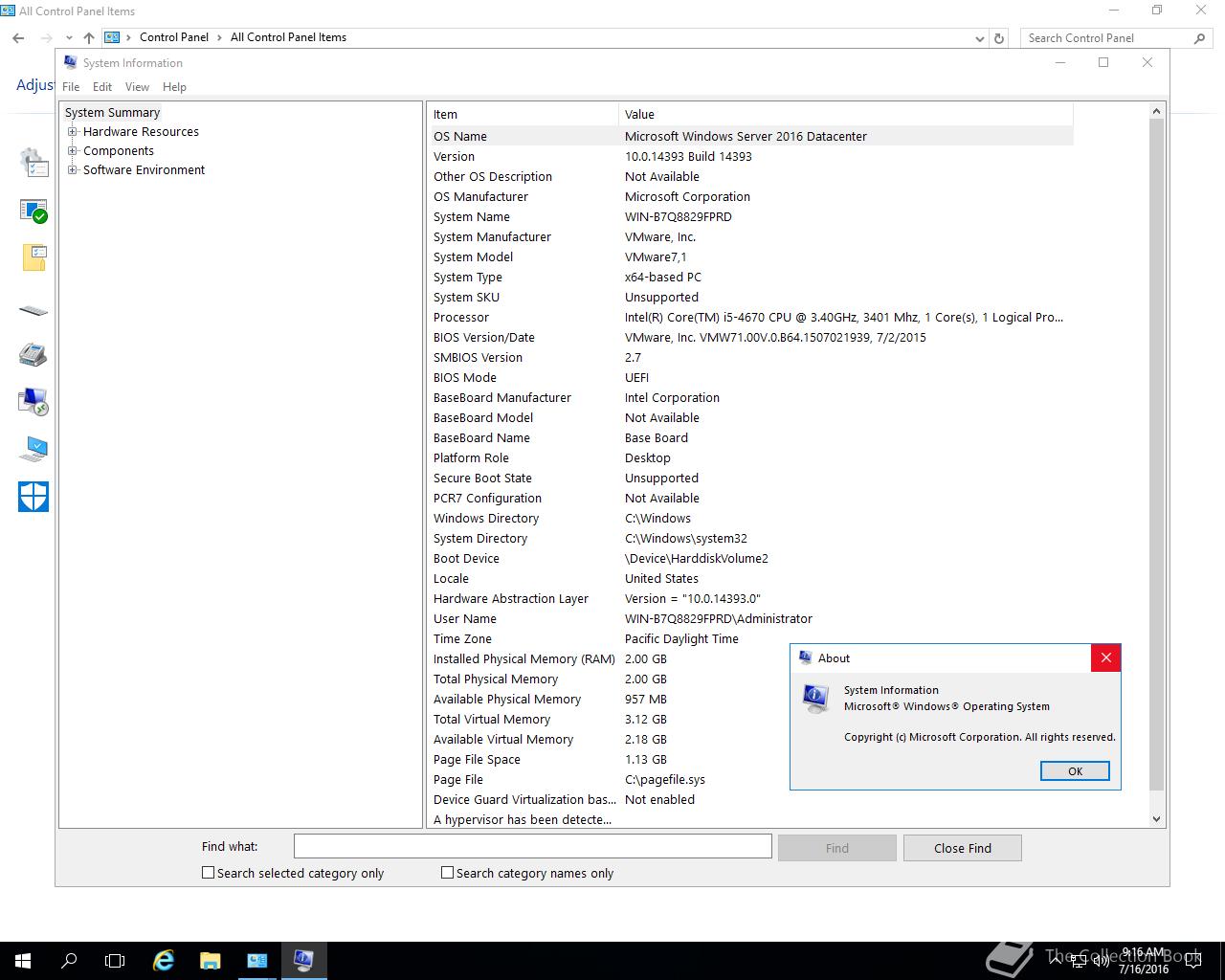
Task: Open the Help menu
Action: (174, 86)
